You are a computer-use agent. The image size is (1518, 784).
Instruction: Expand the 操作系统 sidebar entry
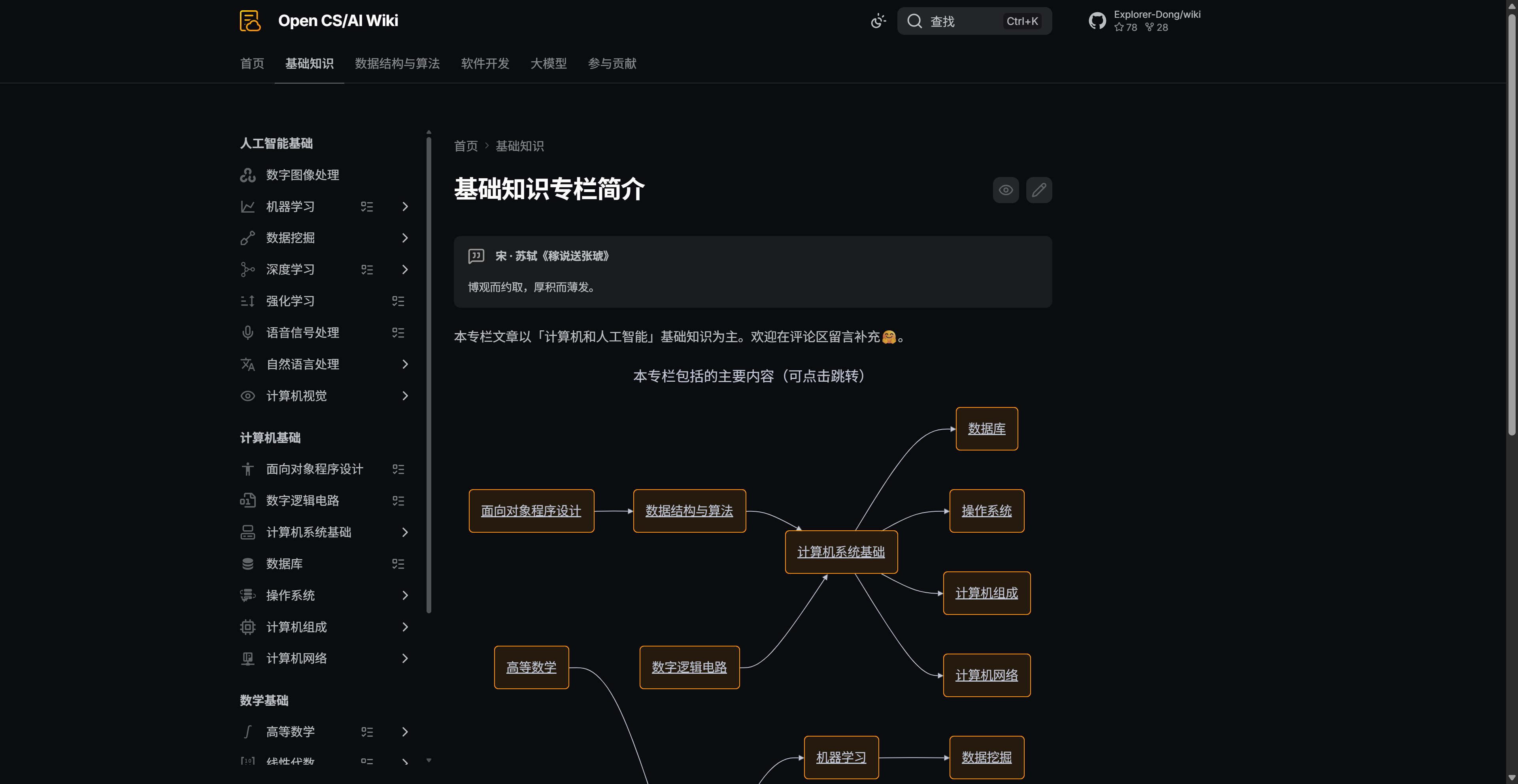click(405, 596)
